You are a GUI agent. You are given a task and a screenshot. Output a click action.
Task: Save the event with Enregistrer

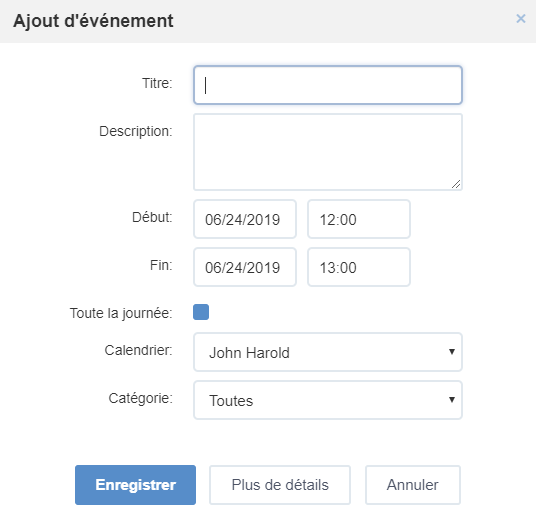pos(135,485)
